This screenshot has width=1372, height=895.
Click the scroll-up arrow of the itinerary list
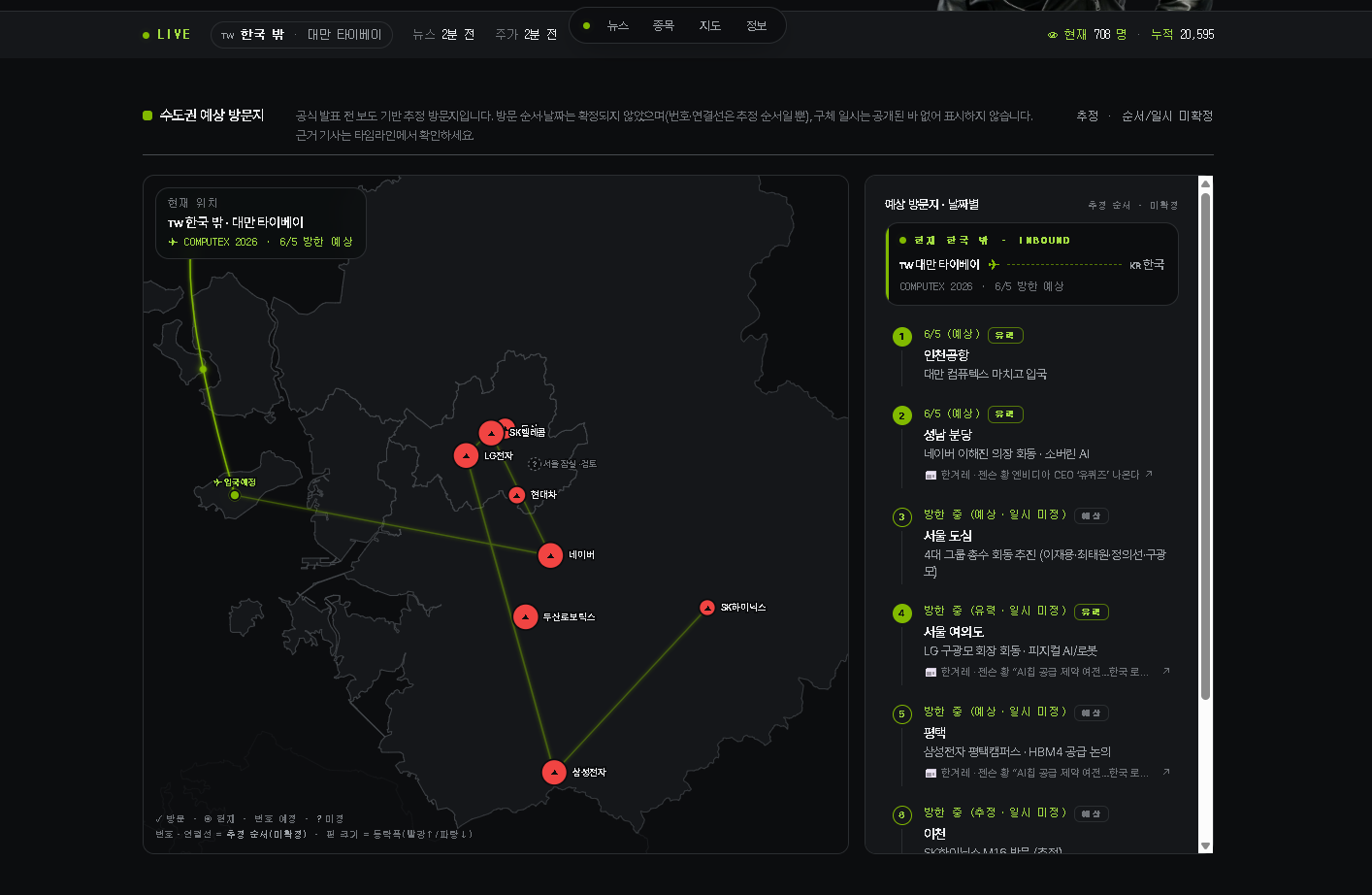tap(1206, 183)
